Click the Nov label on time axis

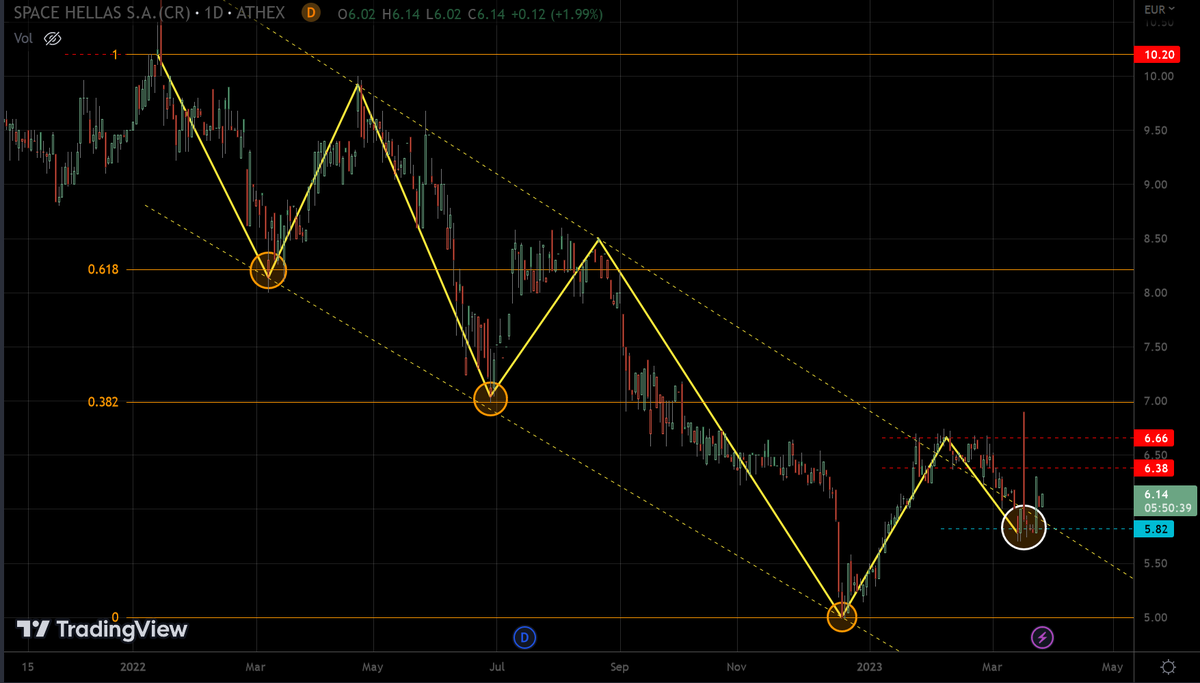point(736,666)
